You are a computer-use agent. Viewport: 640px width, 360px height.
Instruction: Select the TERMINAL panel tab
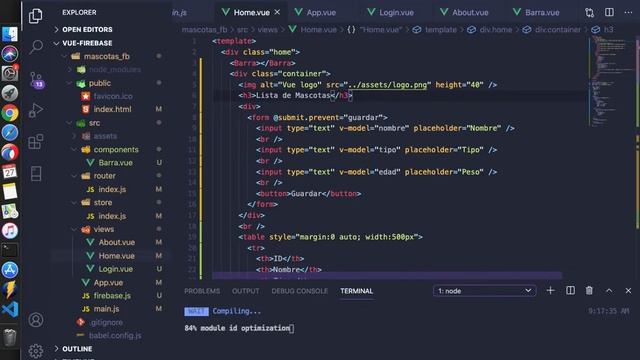pyautogui.click(x=357, y=291)
